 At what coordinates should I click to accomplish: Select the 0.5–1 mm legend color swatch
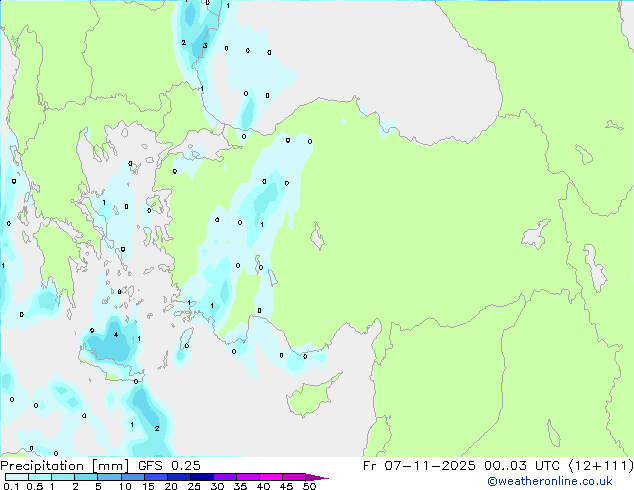(40, 477)
